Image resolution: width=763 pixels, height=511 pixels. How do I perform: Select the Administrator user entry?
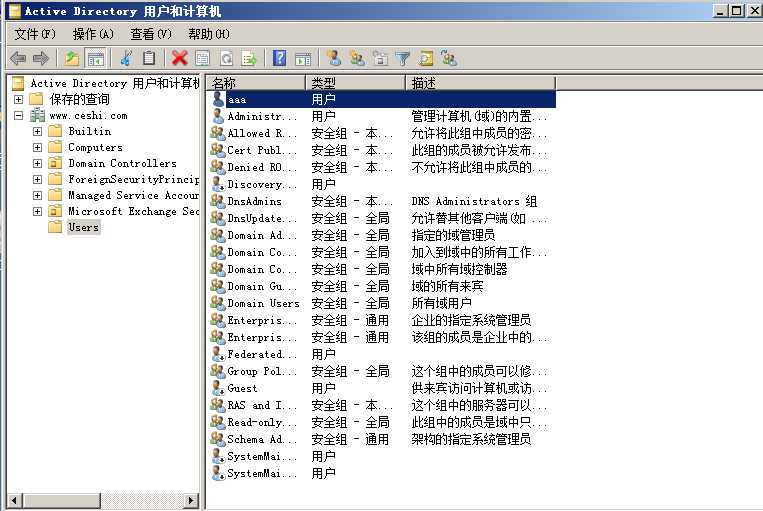tap(262, 116)
